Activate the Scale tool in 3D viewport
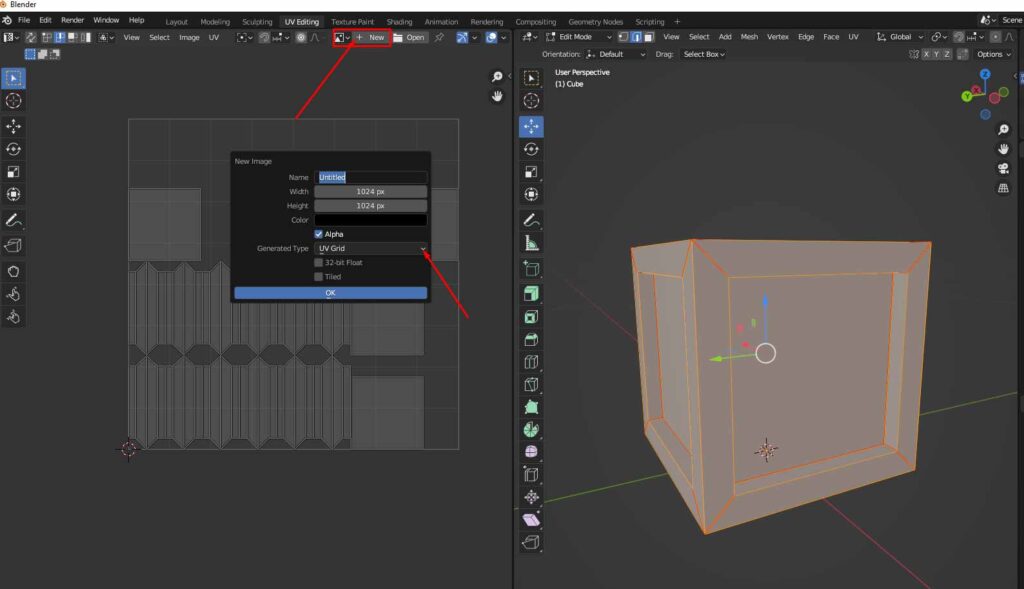 pos(531,172)
